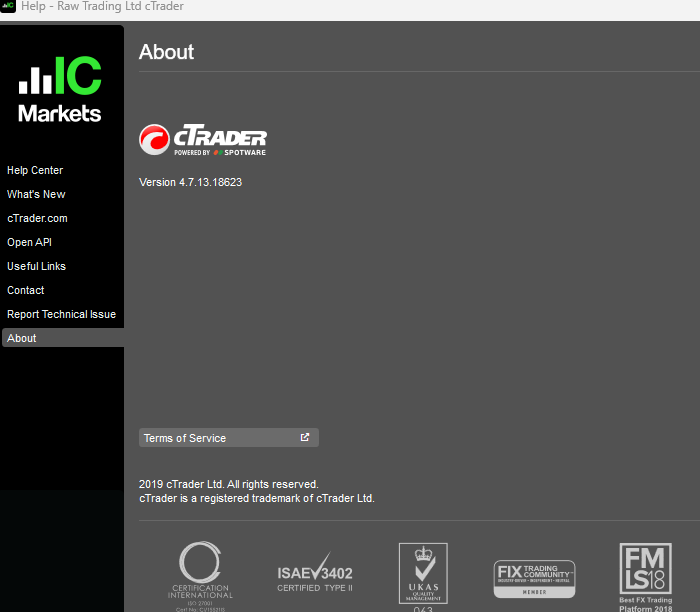Select Contact in sidebar
The image size is (700, 612).
[25, 290]
